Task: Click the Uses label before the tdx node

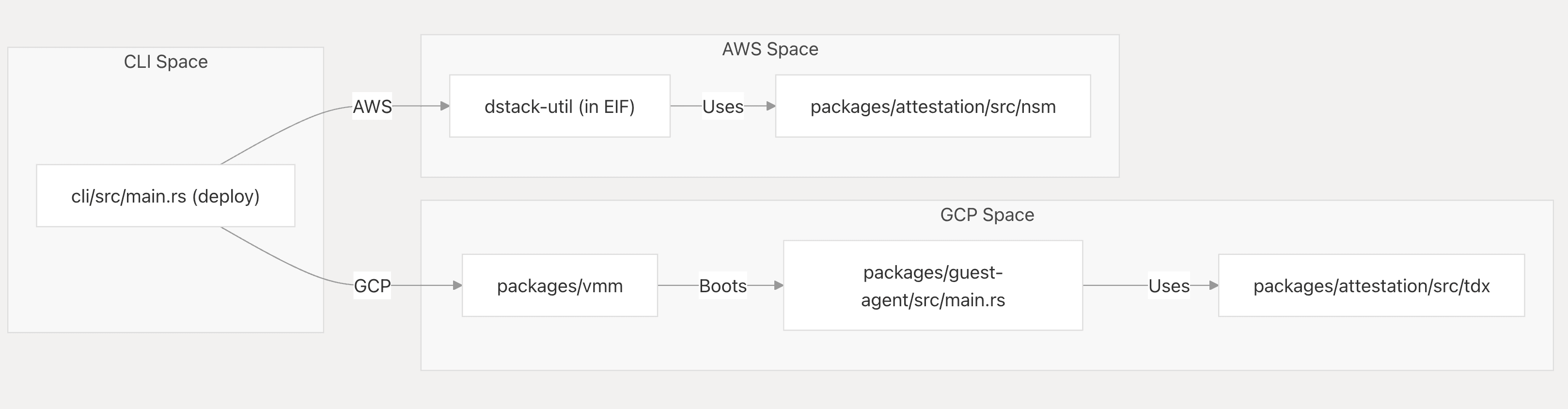Action: point(1169,285)
